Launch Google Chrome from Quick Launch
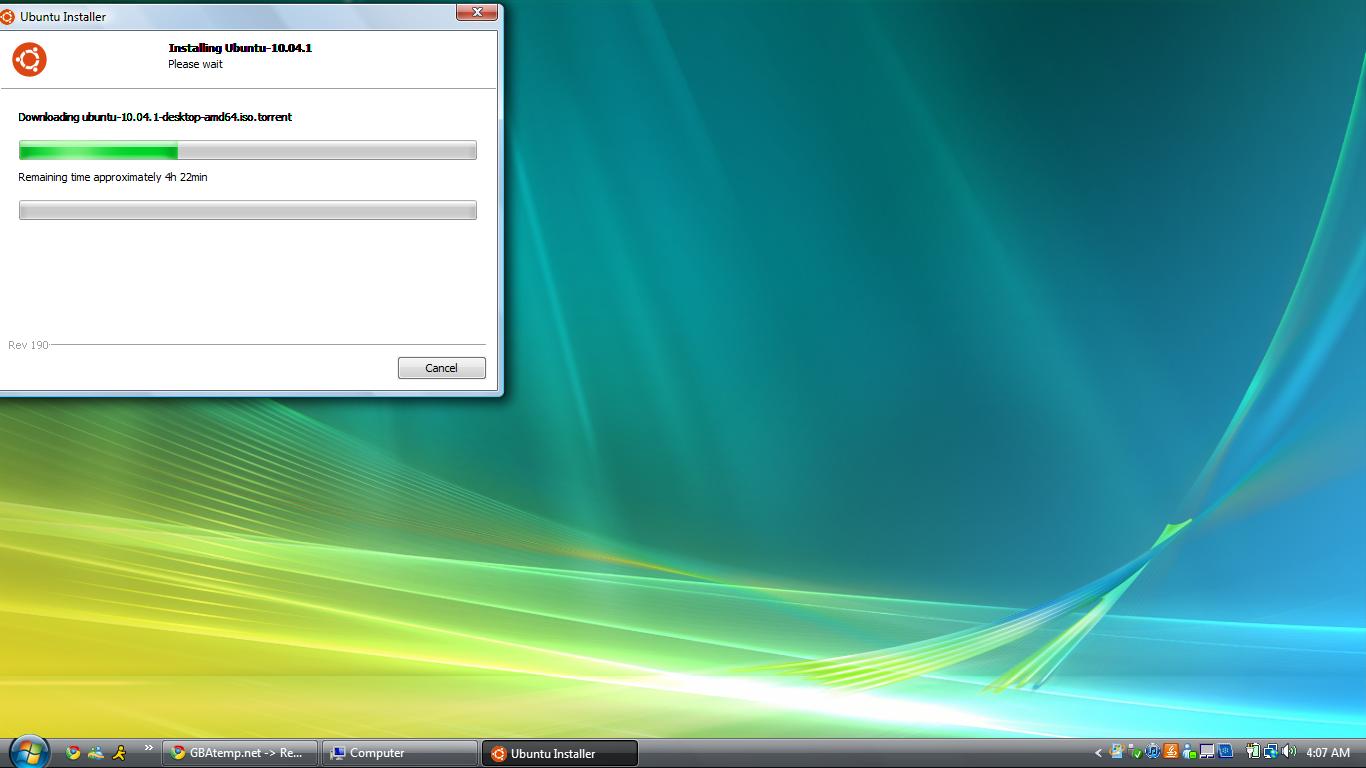The width and height of the screenshot is (1366, 768). coord(73,753)
